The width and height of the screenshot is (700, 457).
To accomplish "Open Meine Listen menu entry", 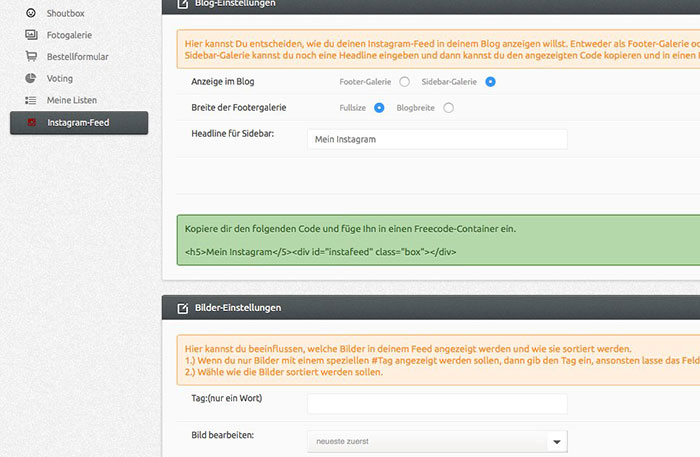I will point(72,100).
